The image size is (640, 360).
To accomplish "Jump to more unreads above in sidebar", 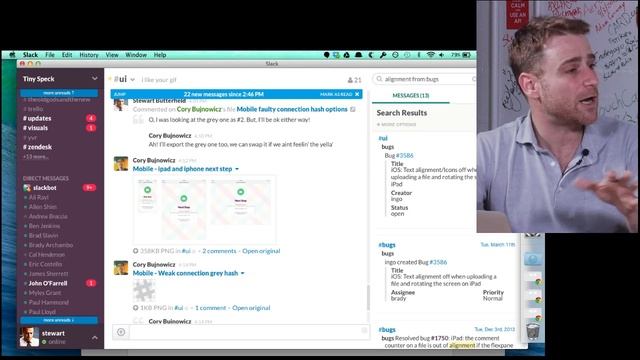I will tap(59, 93).
